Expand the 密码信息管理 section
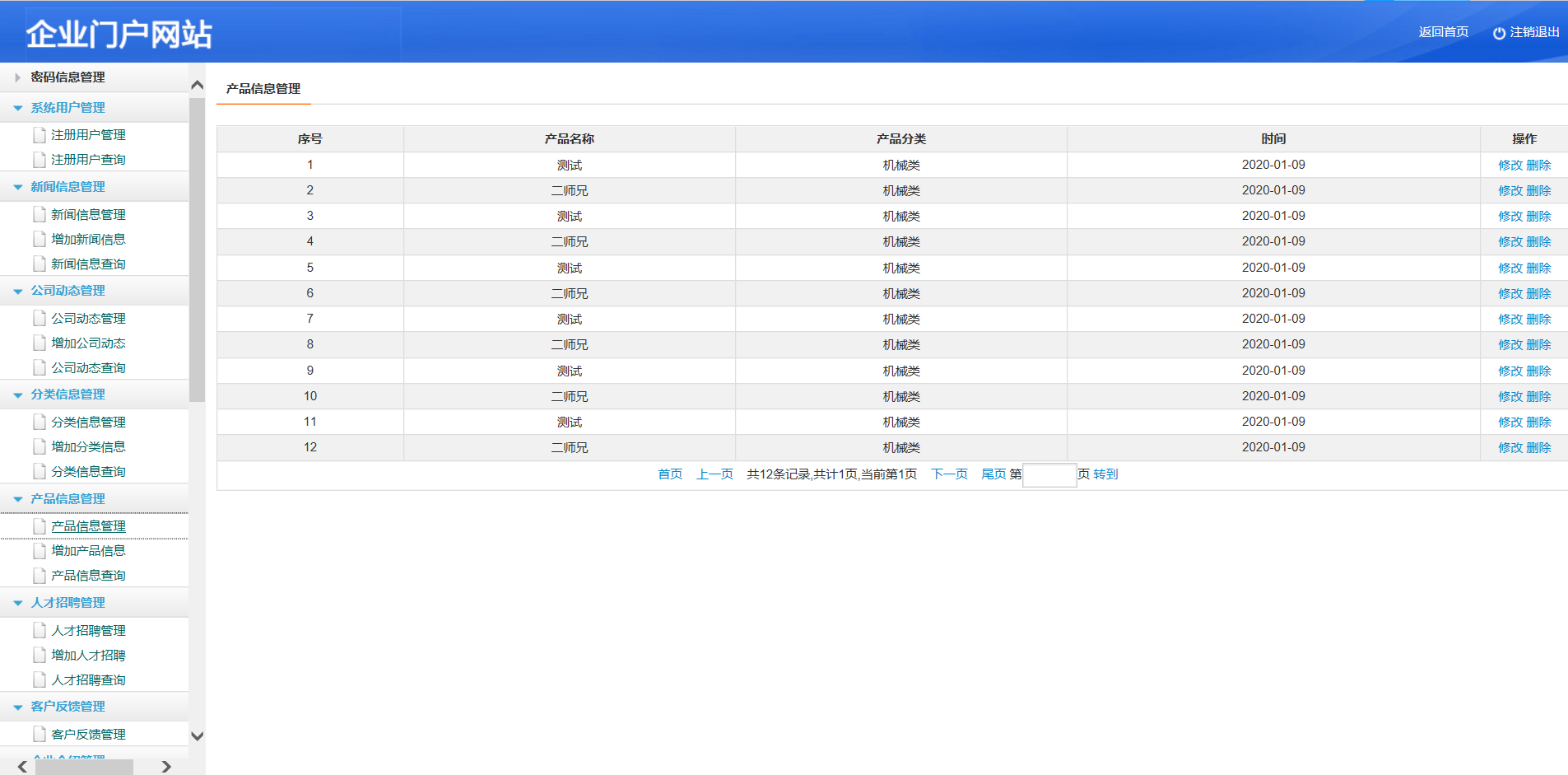The height and width of the screenshot is (775, 1568). [x=17, y=77]
